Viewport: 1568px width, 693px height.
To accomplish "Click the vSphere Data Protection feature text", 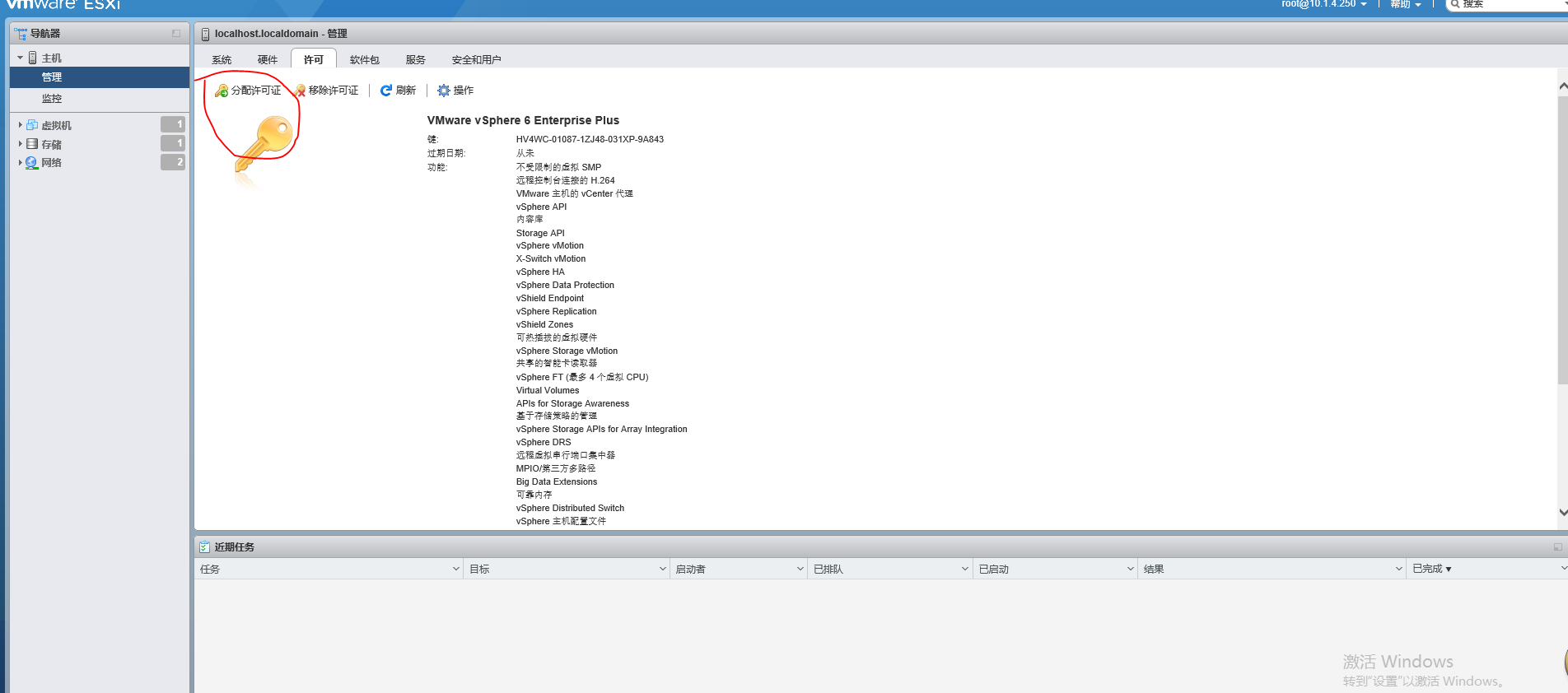I will click(x=565, y=285).
